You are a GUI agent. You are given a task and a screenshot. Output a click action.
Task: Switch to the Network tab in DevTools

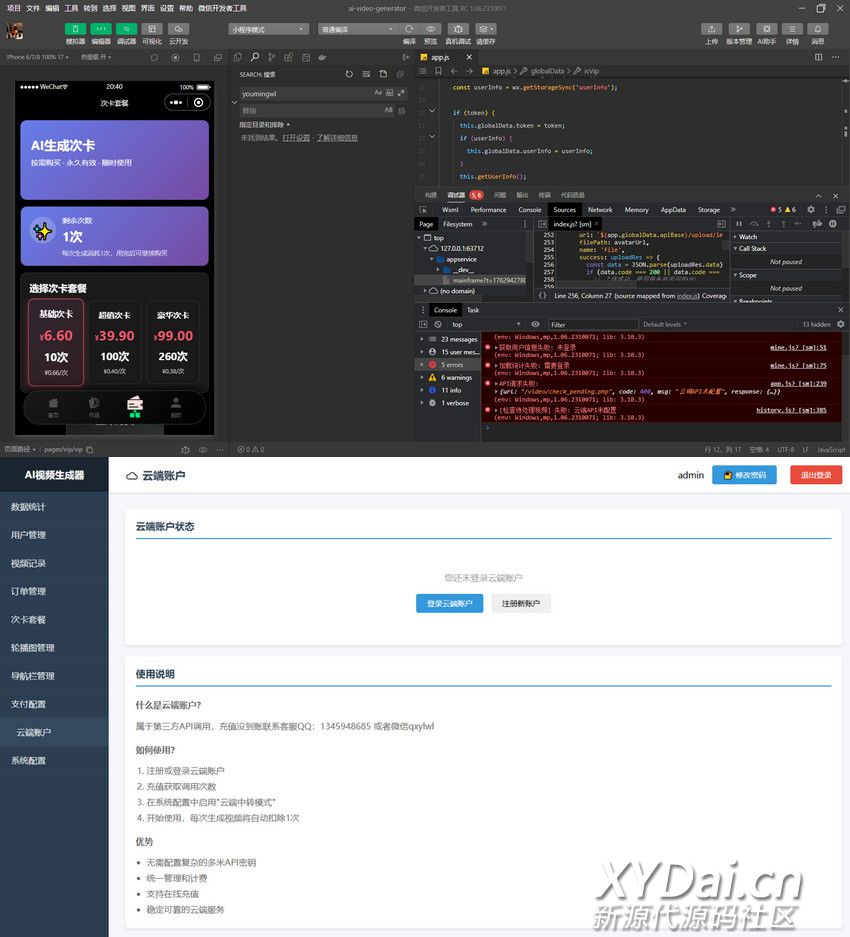tap(600, 210)
